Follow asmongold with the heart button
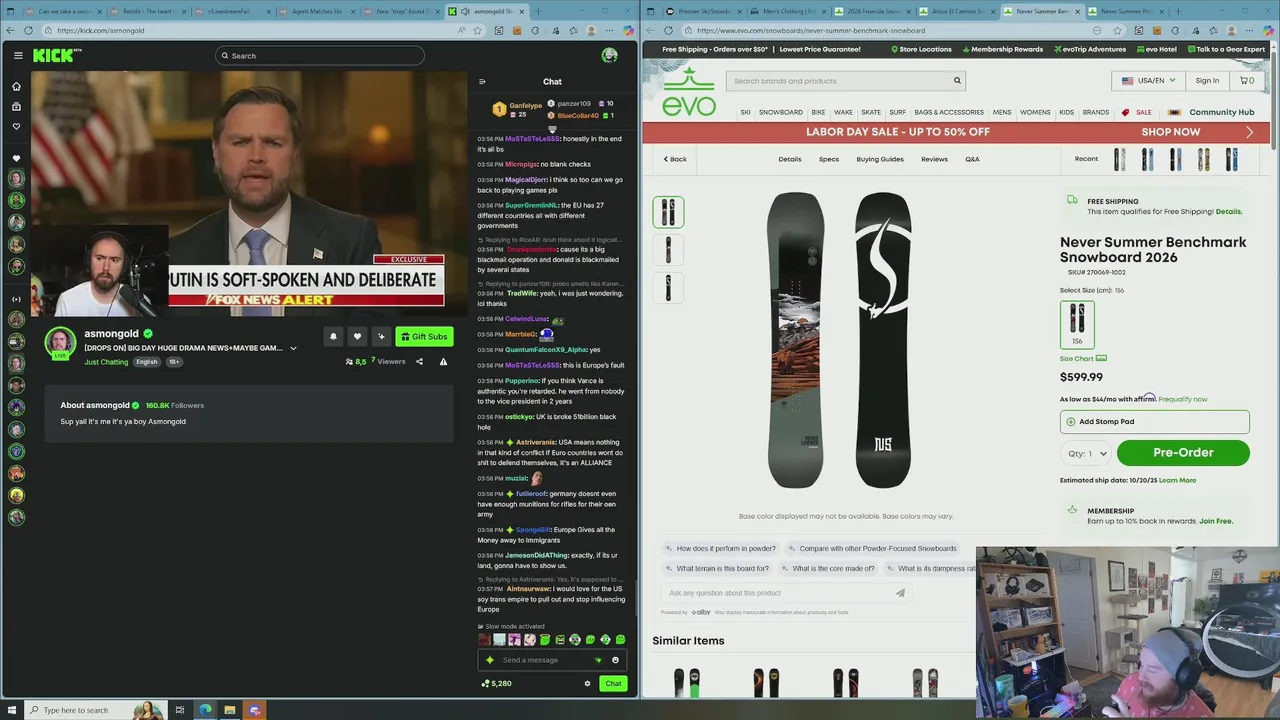The height and width of the screenshot is (720, 1280). [x=357, y=336]
